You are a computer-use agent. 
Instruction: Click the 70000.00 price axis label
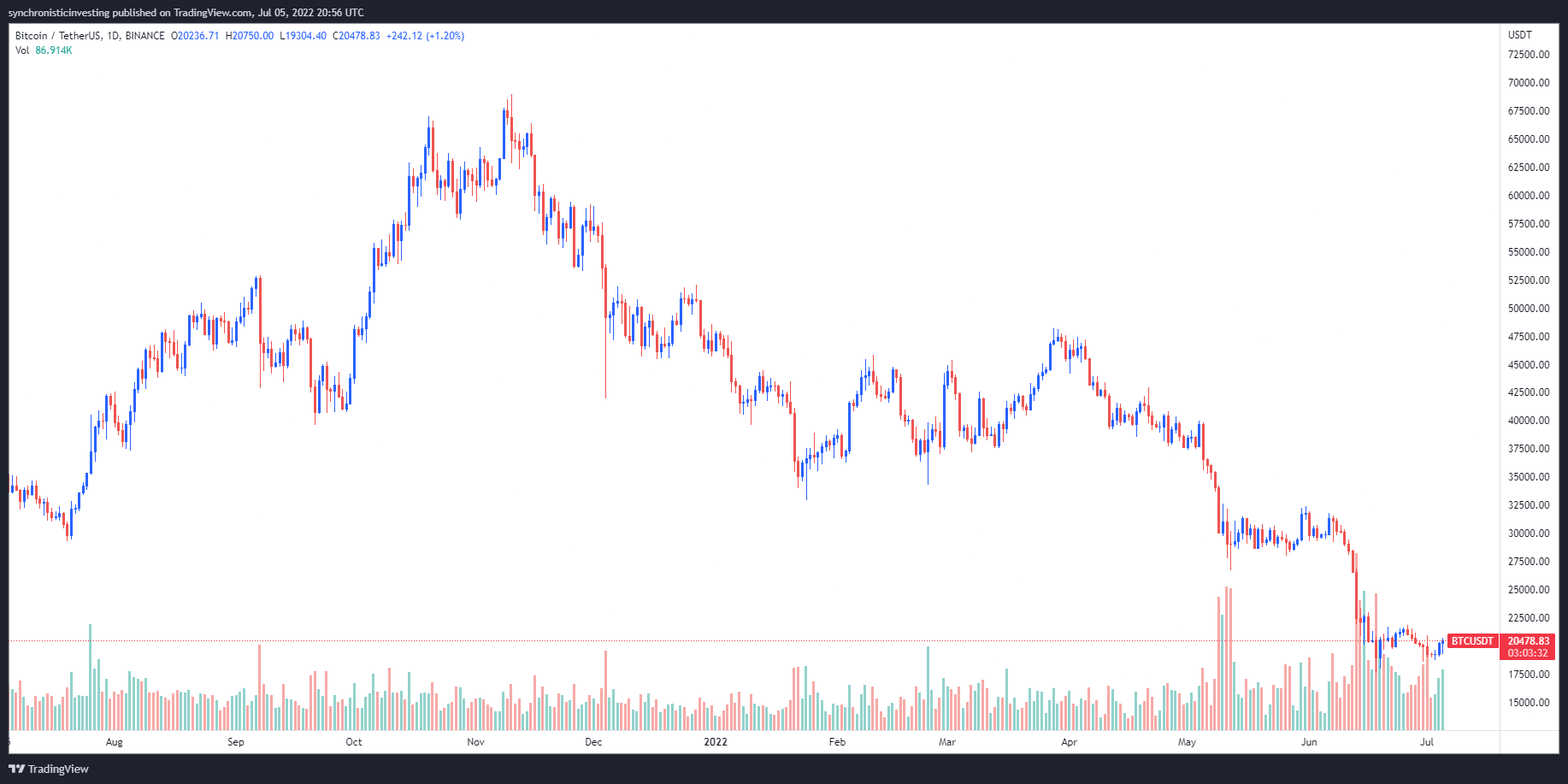[1529, 83]
